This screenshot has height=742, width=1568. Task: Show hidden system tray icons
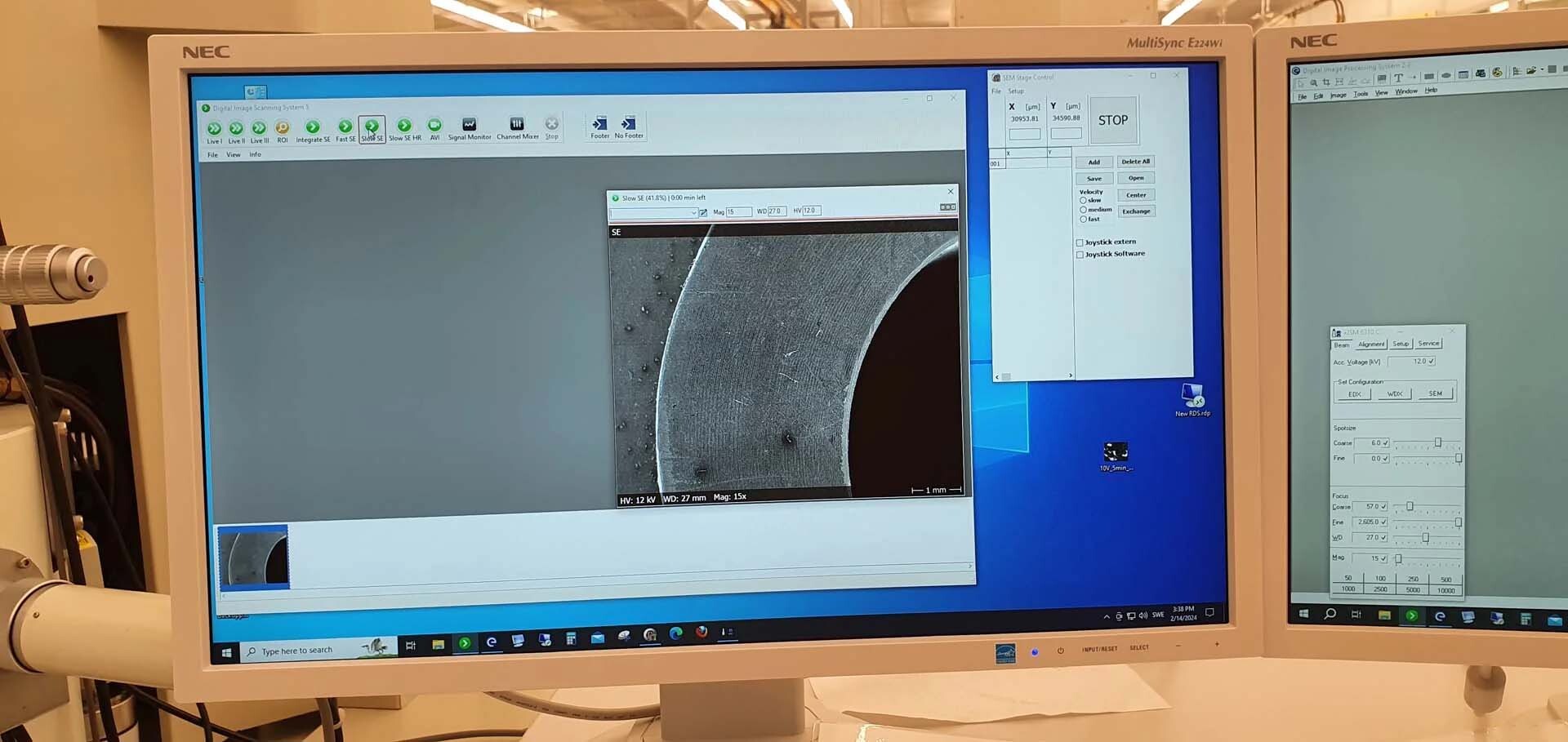click(x=1107, y=616)
